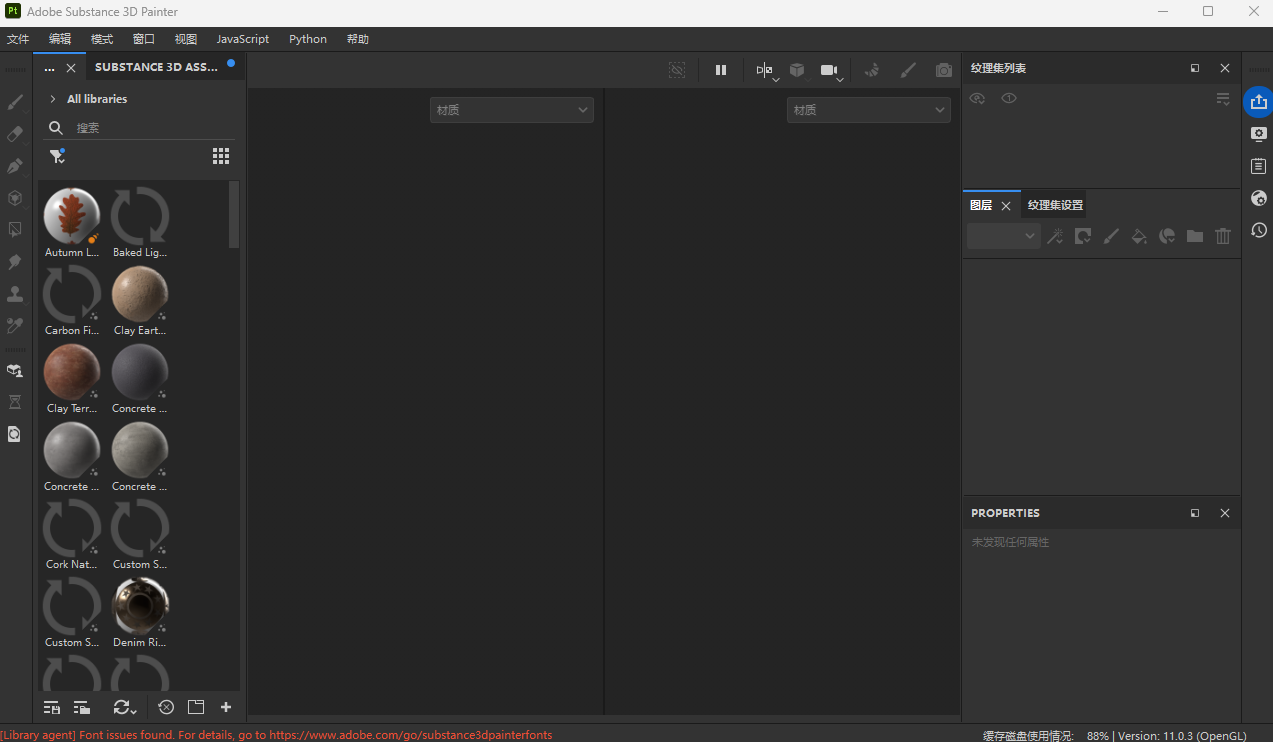
Task: Open the right viewport 材质 dropdown
Action: 869,110
